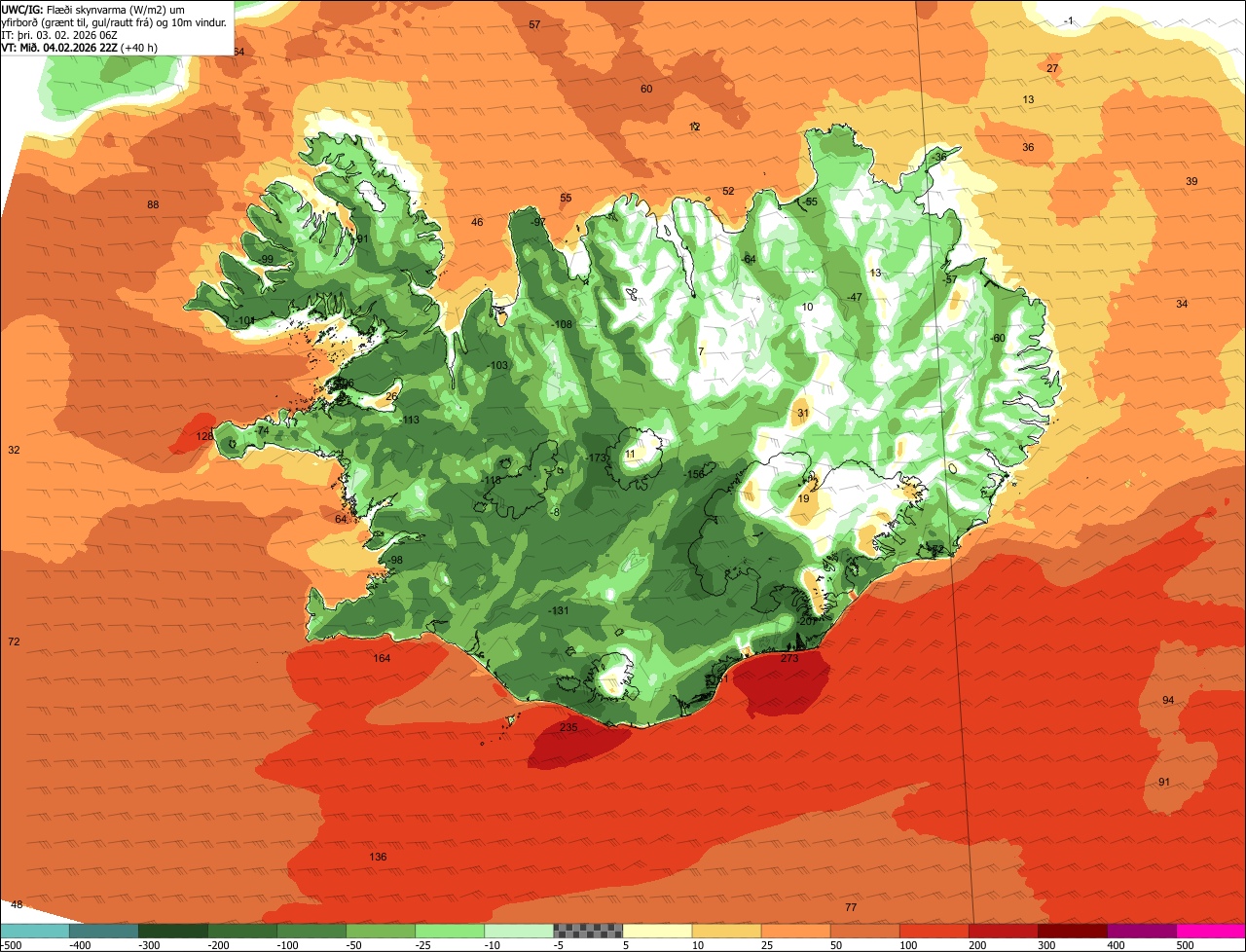Pick the darkest green -300 legend swatch
Screen dimensions: 1246x952
click(x=172, y=931)
